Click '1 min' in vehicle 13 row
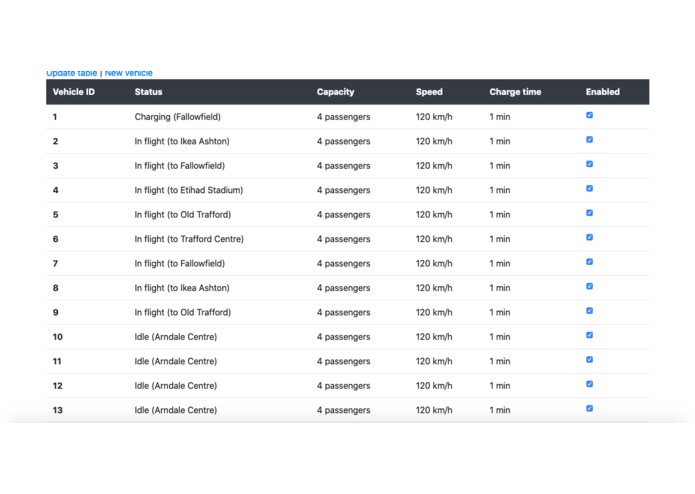Viewport: 695px width, 494px height. pyautogui.click(x=500, y=410)
